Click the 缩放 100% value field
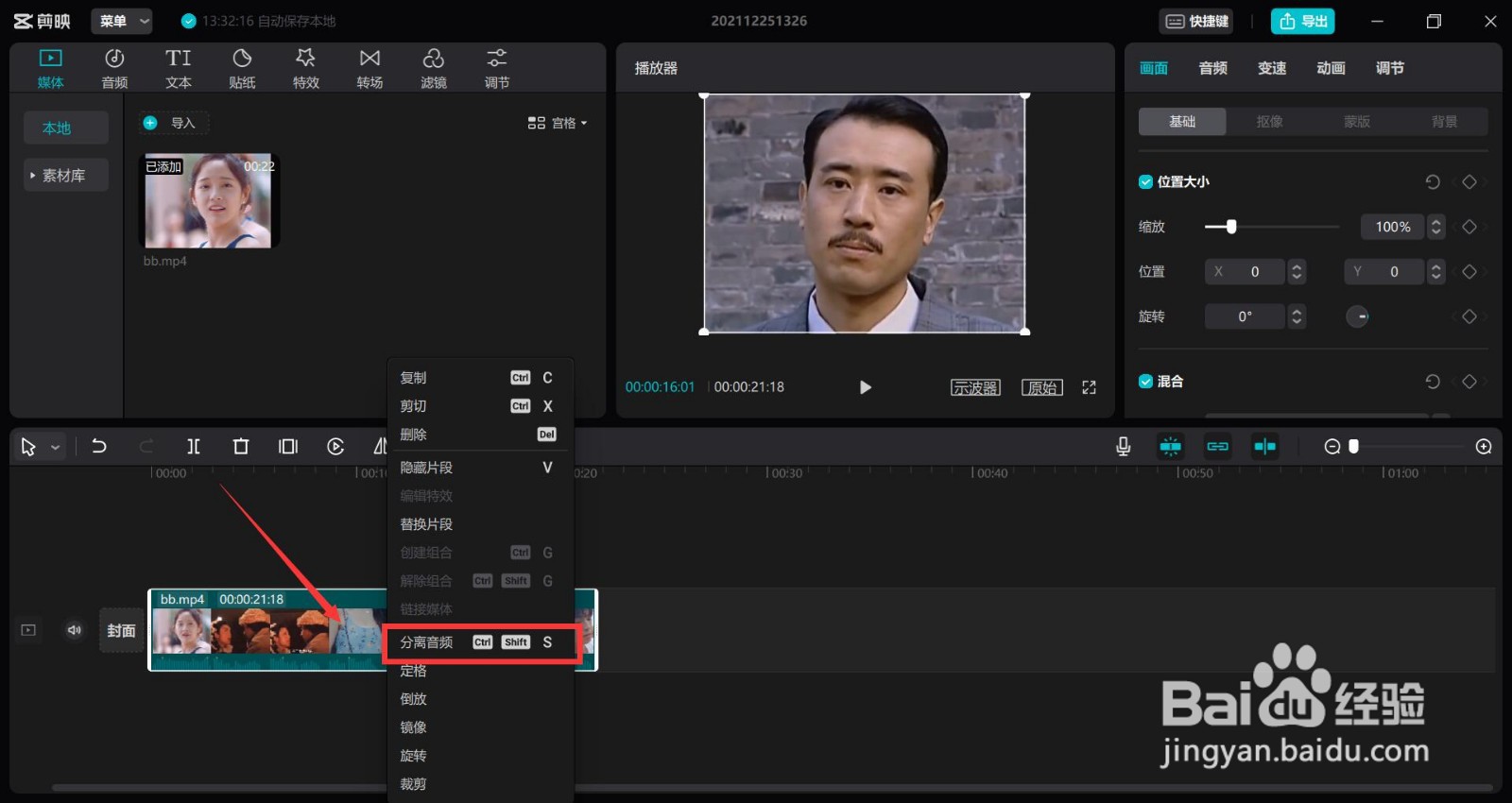This screenshot has width=1512, height=803. point(1392,227)
